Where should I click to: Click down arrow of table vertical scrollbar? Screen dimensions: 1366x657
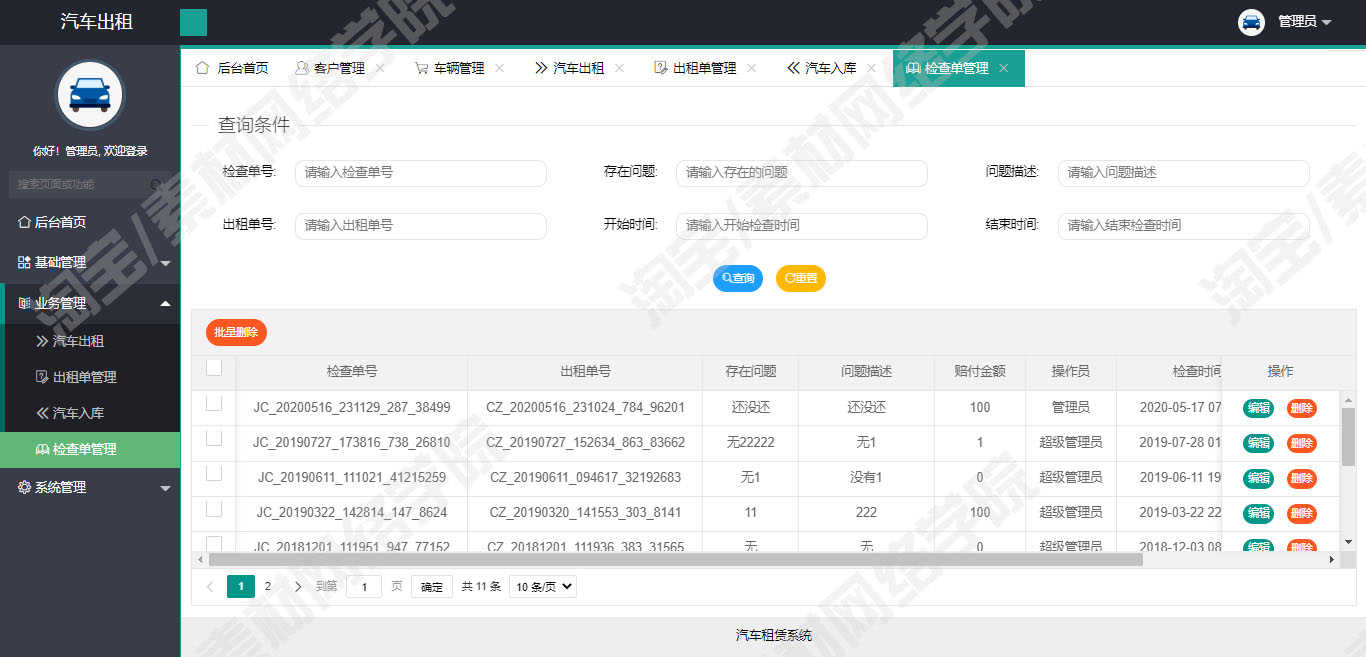tap(1348, 542)
